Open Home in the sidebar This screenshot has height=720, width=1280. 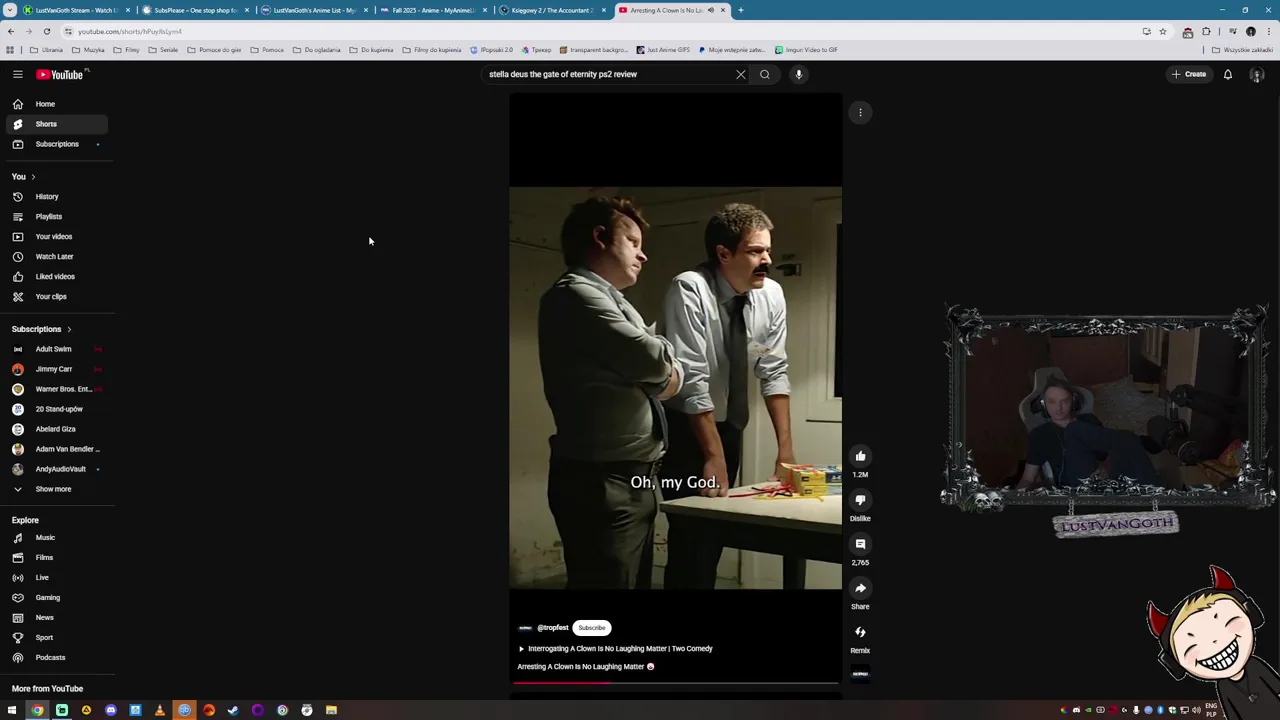point(56,104)
